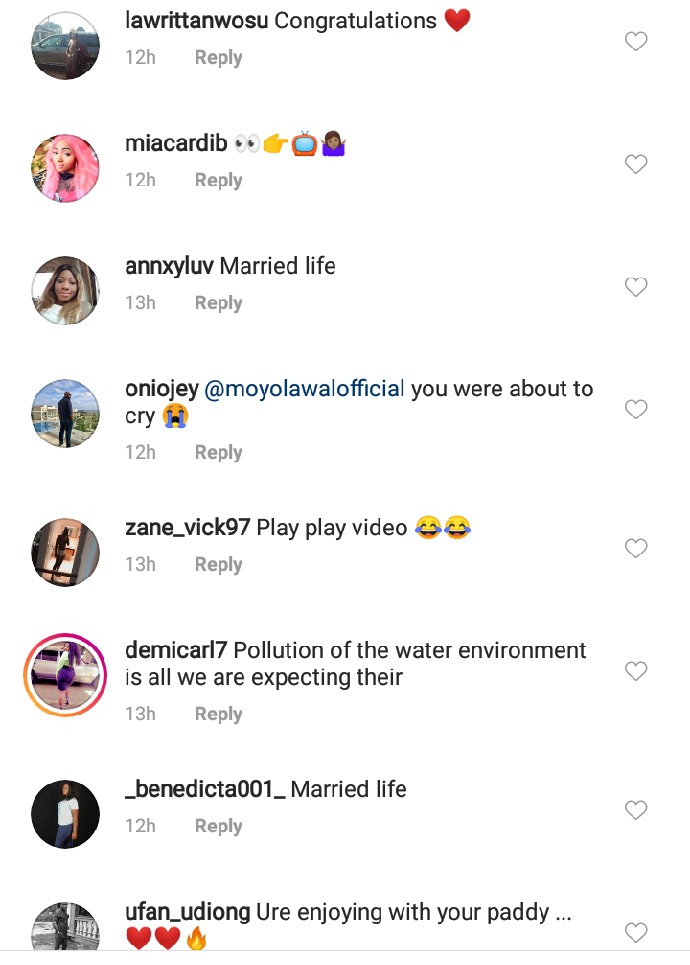
Task: Open _benedicta001_'s profile via username
Action: (x=205, y=790)
